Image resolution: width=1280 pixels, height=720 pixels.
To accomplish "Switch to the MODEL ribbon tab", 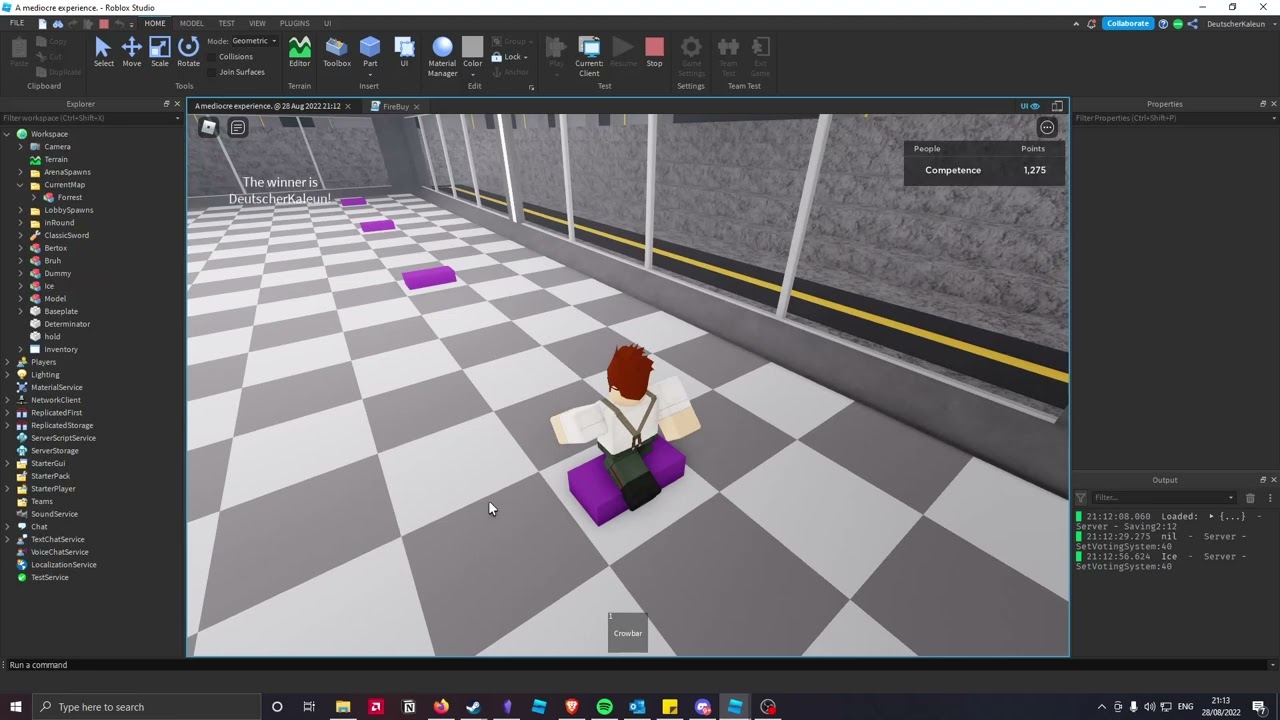I will [x=191, y=23].
